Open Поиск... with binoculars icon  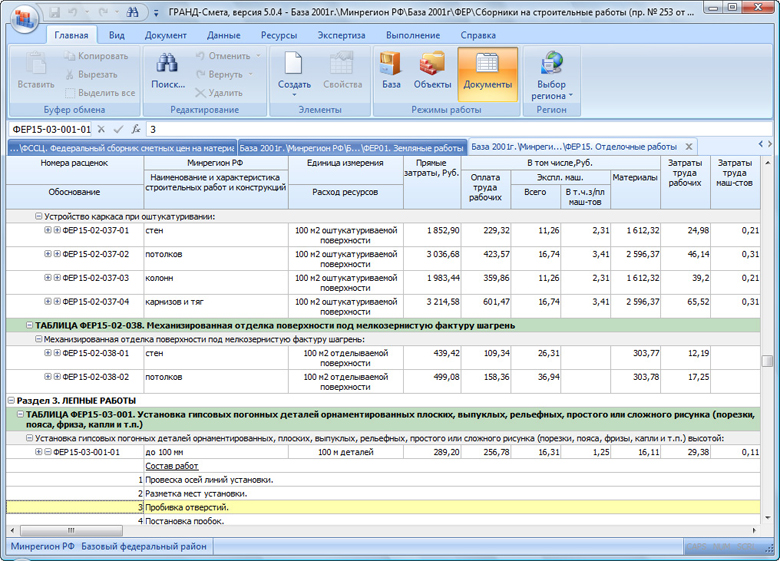coord(168,71)
